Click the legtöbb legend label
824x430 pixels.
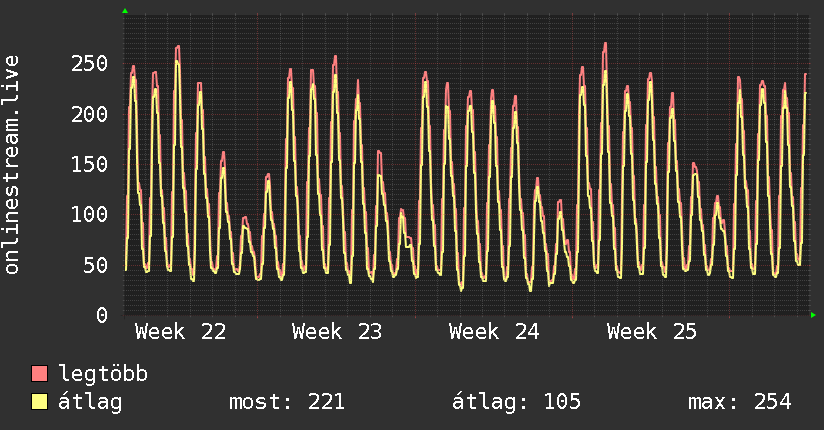click(103, 374)
